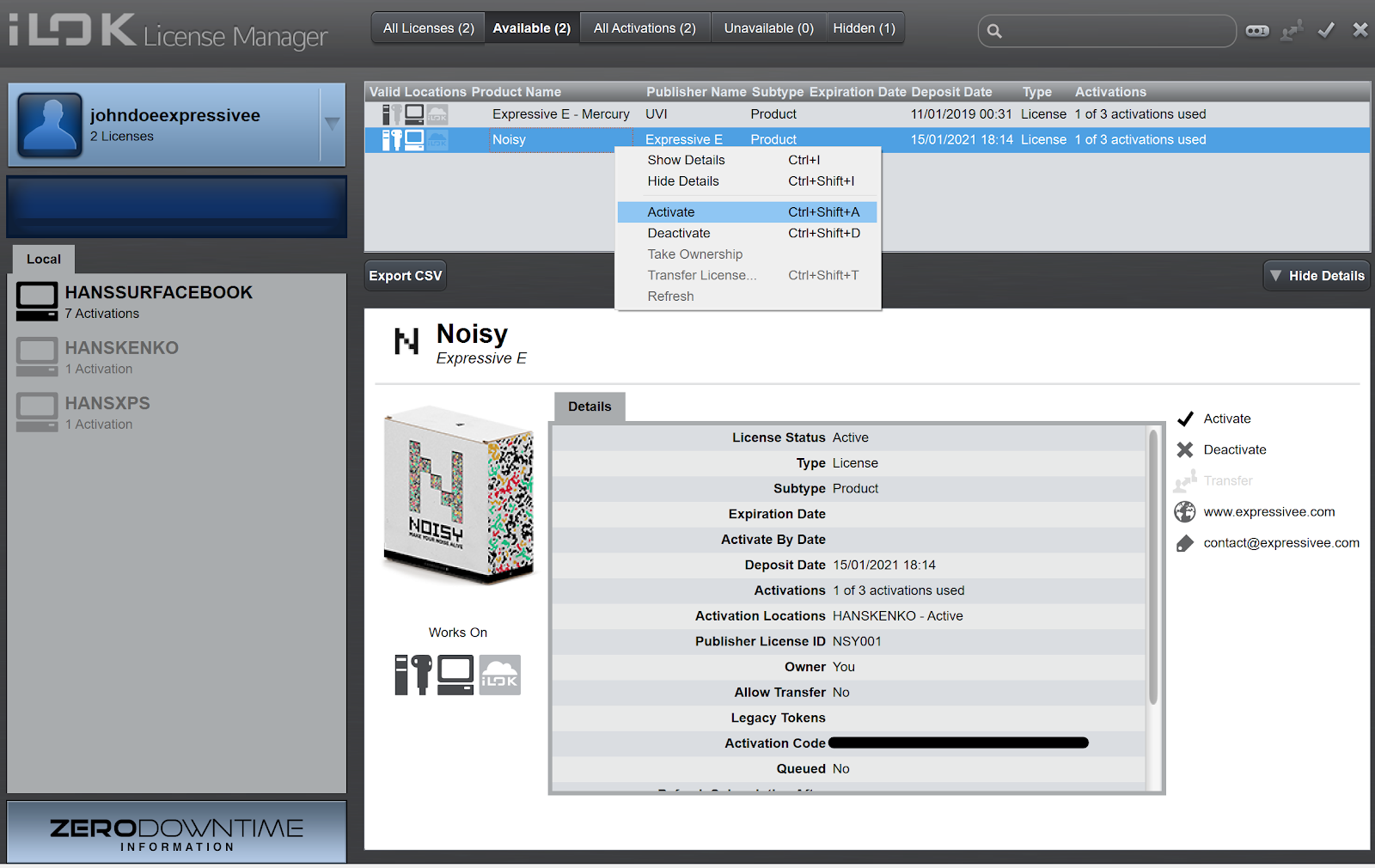Screen dimensions: 1375x868
Task: Click the computer icon under Works On
Action: 455,675
